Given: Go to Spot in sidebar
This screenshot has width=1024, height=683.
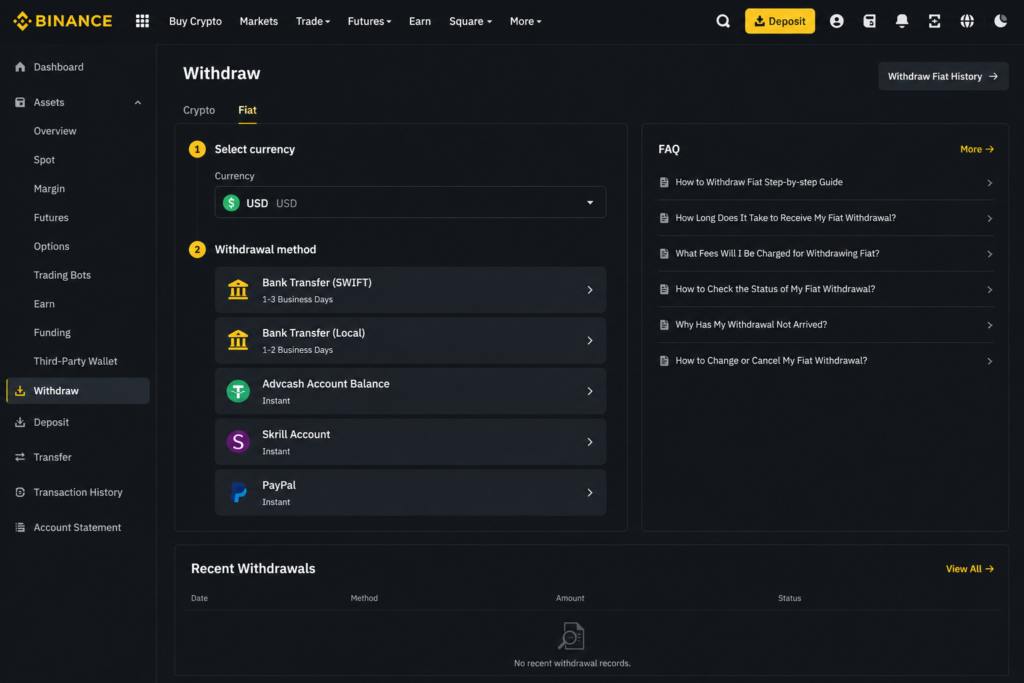Looking at the screenshot, I should click(x=44, y=159).
